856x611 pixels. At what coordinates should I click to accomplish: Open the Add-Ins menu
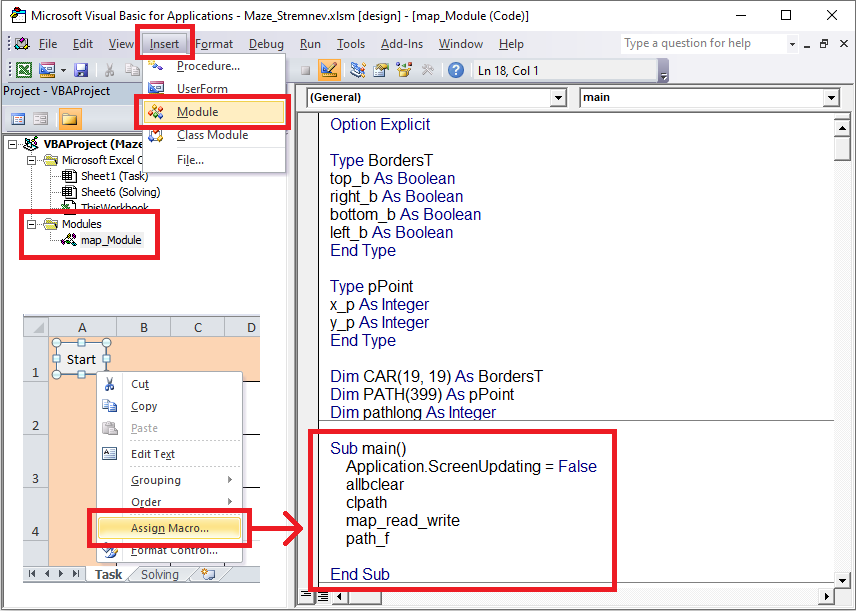pyautogui.click(x=402, y=44)
